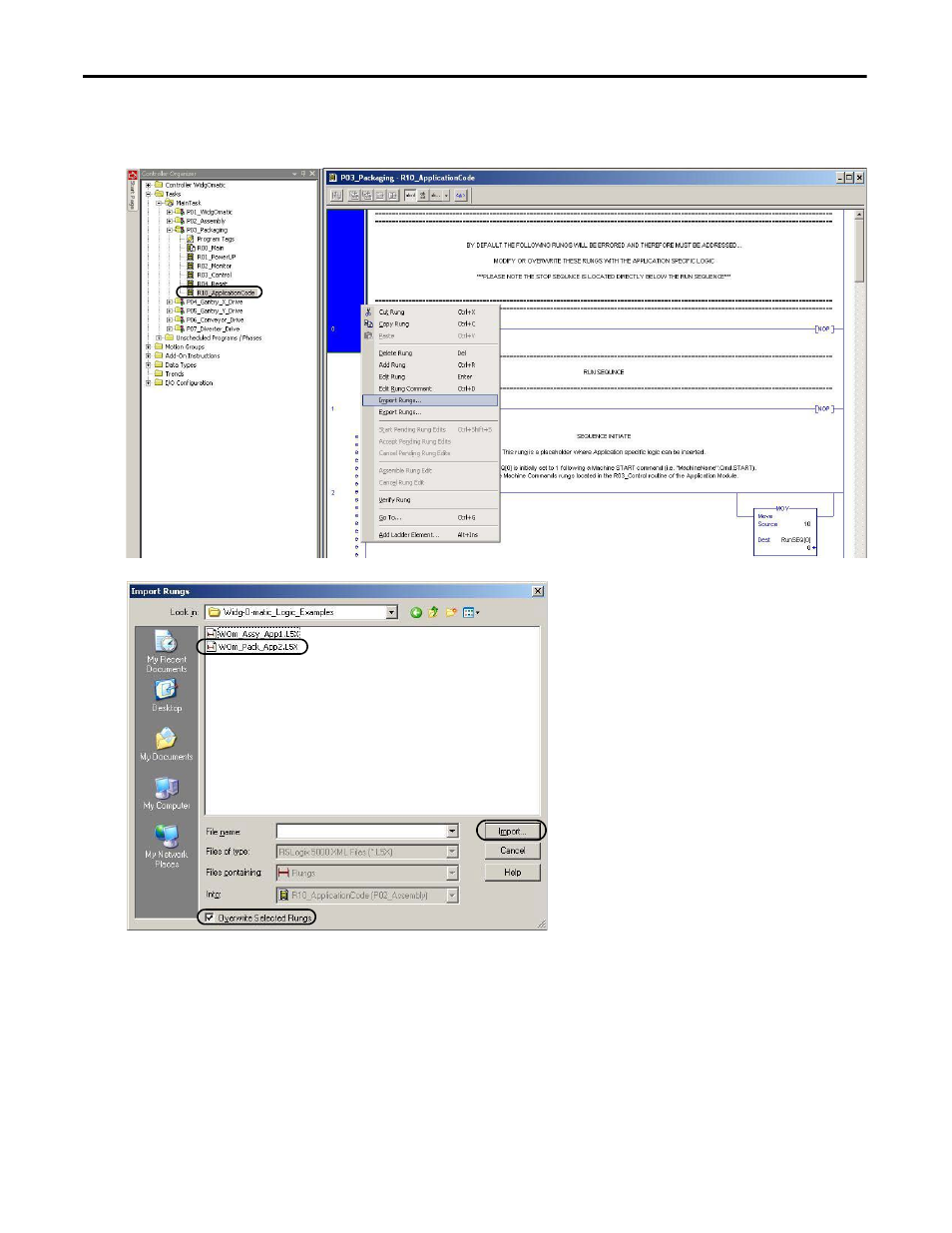The height and width of the screenshot is (1233, 952).
Task: Toggle Overwrite Selected Rungs checkbox
Action: (x=210, y=917)
